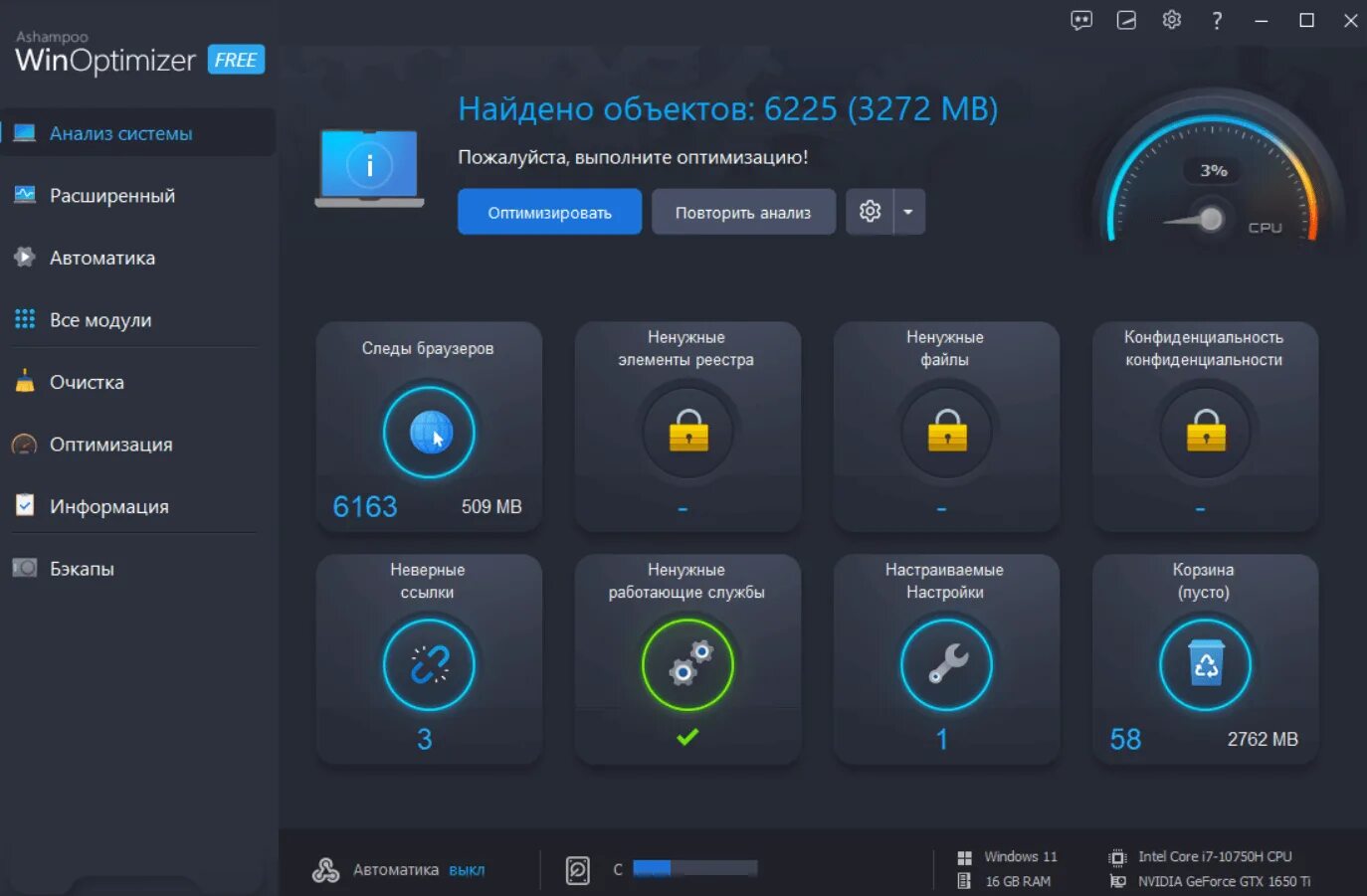Click the analysis options gear button
Image resolution: width=1367 pixels, height=896 pixels.
click(870, 212)
